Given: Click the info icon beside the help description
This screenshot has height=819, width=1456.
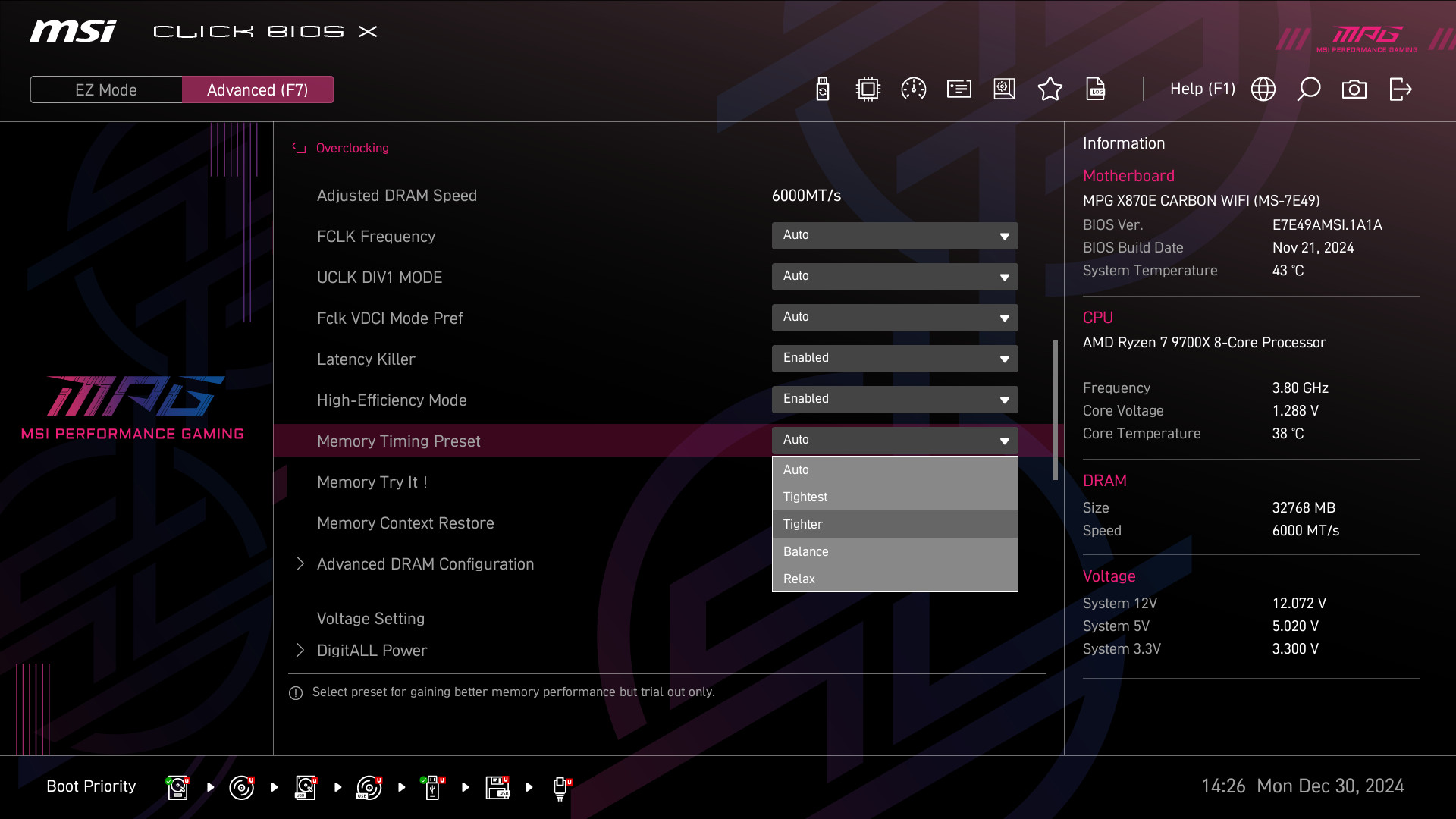Looking at the screenshot, I should [x=296, y=693].
